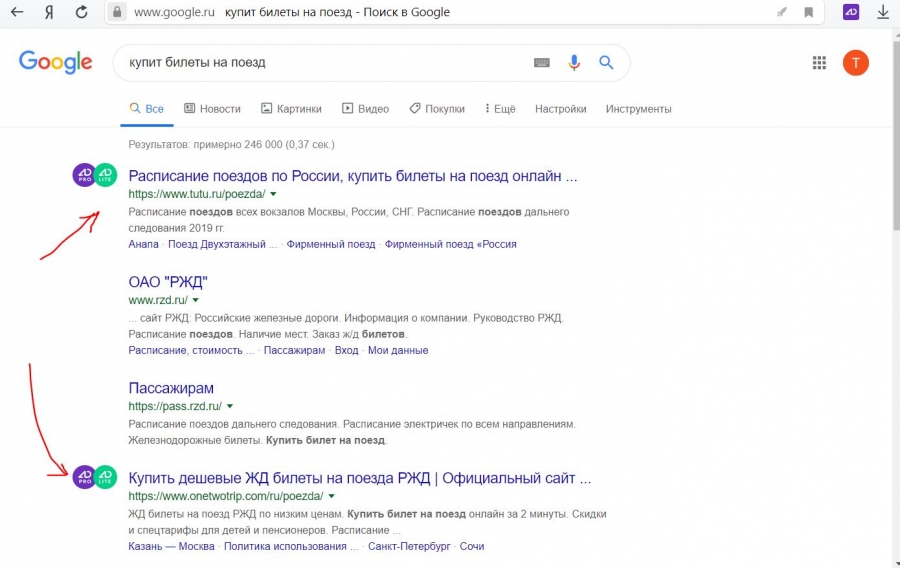Follow the Пассажирам sitelink under rzd.ru
The height and width of the screenshot is (568, 900).
pos(294,350)
